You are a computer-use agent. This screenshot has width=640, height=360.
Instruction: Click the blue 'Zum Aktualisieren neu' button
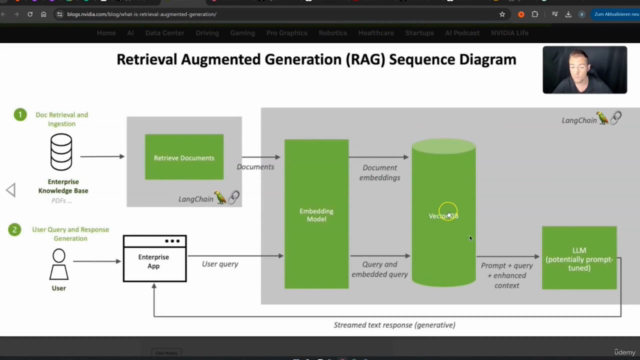[616, 14]
